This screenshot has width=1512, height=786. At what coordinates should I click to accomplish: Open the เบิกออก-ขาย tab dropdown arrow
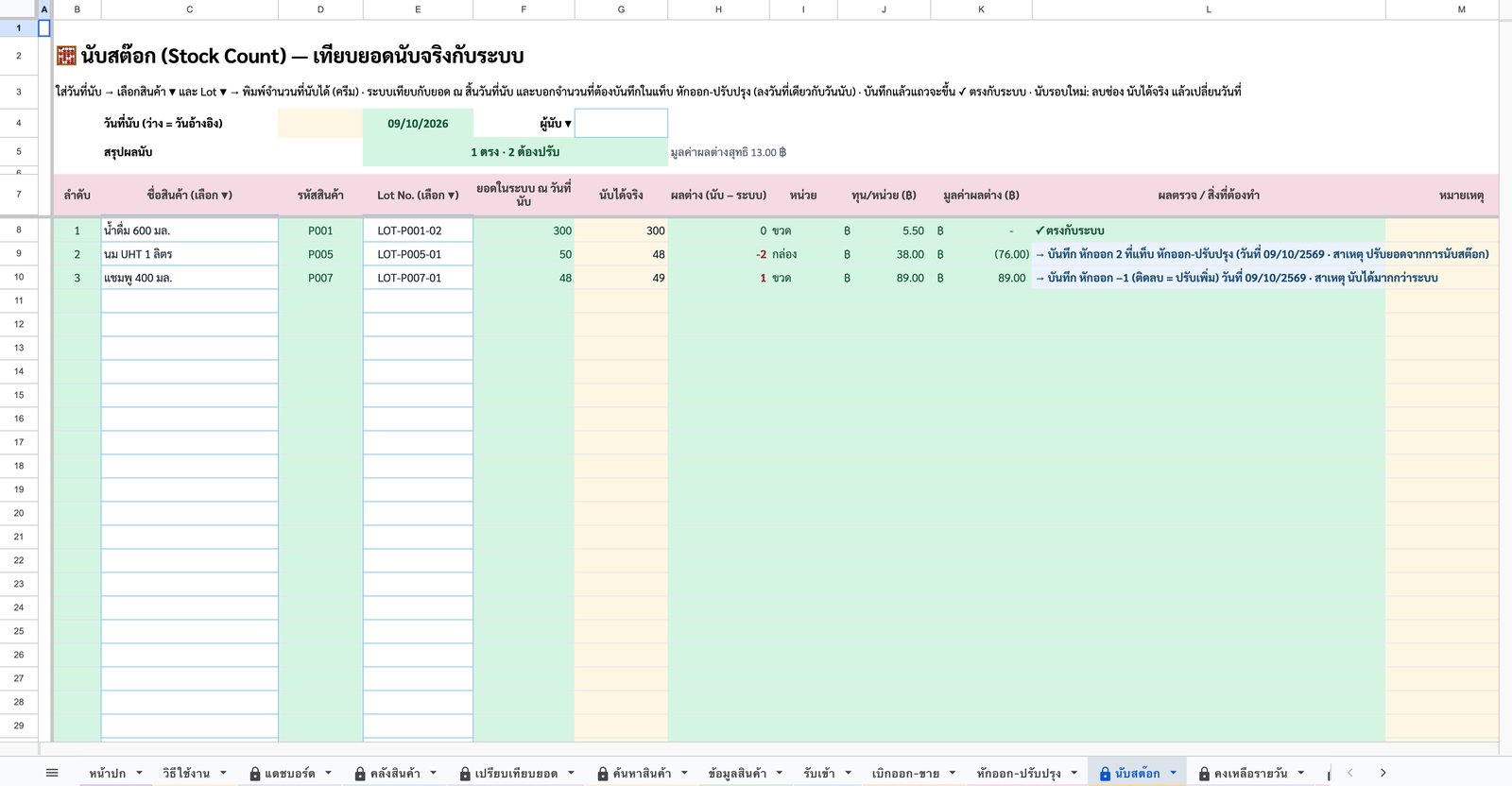pyautogui.click(x=952, y=773)
